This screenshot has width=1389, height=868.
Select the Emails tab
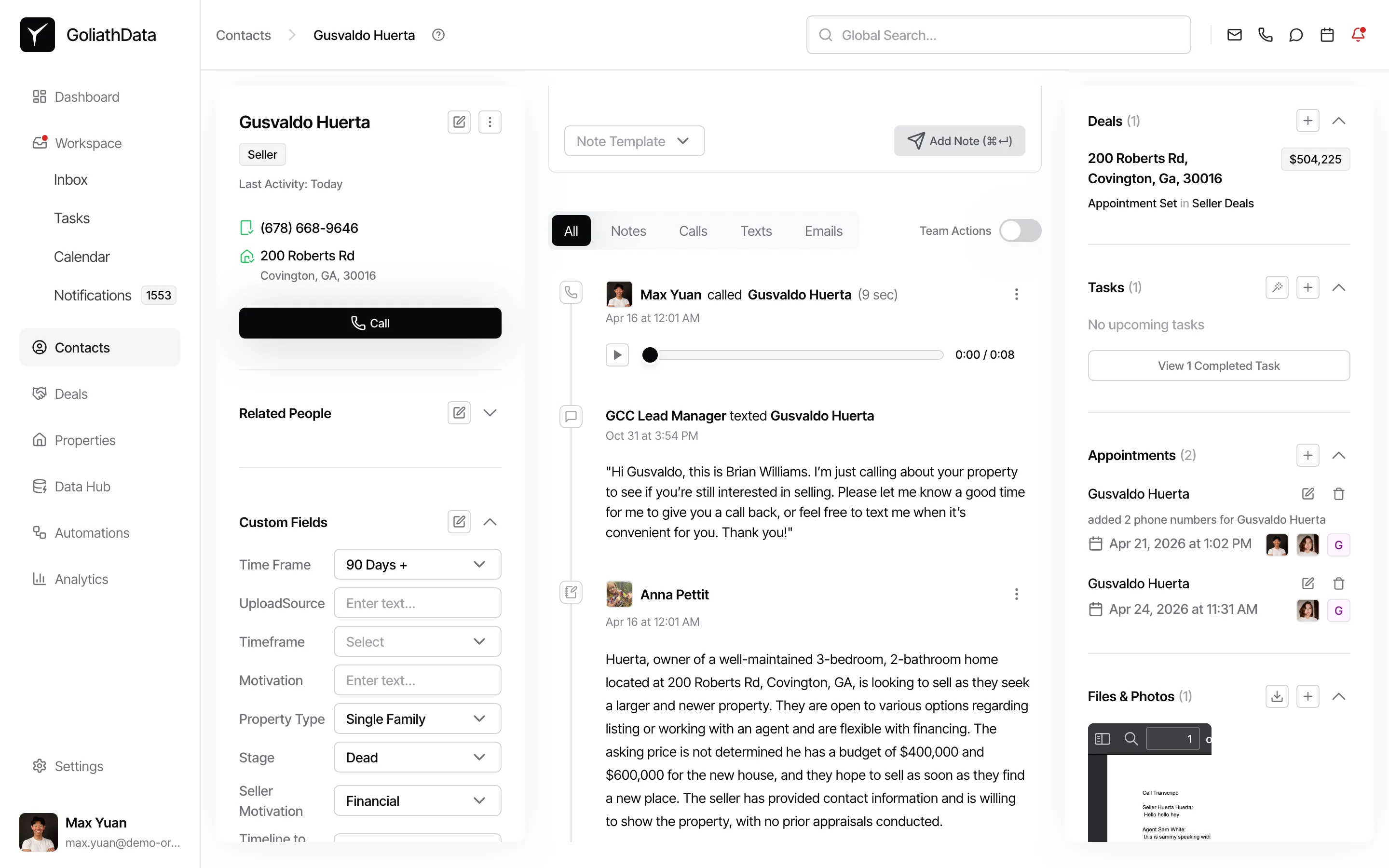(x=823, y=231)
